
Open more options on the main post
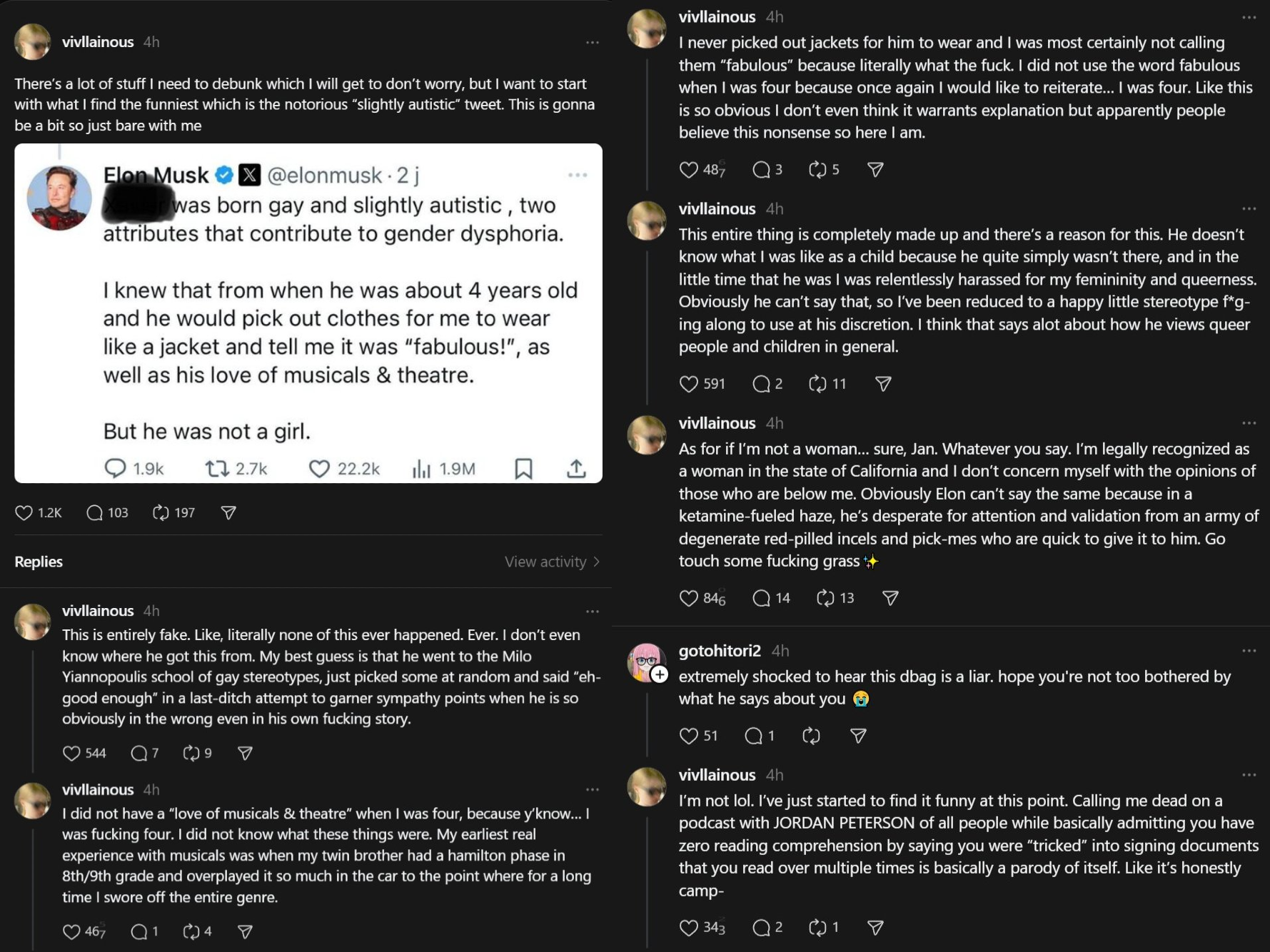click(593, 43)
